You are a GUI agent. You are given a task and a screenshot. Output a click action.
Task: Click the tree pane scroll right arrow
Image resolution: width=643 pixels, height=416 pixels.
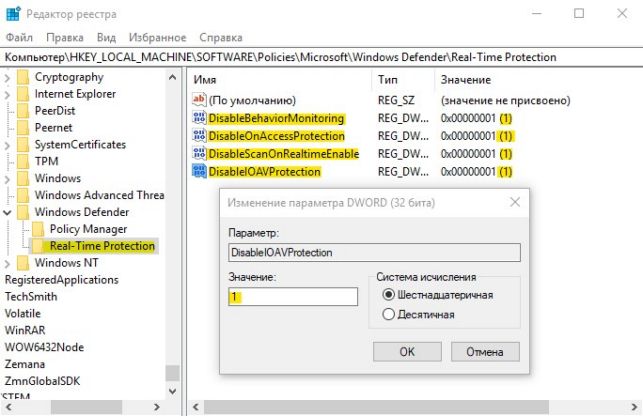(157, 407)
